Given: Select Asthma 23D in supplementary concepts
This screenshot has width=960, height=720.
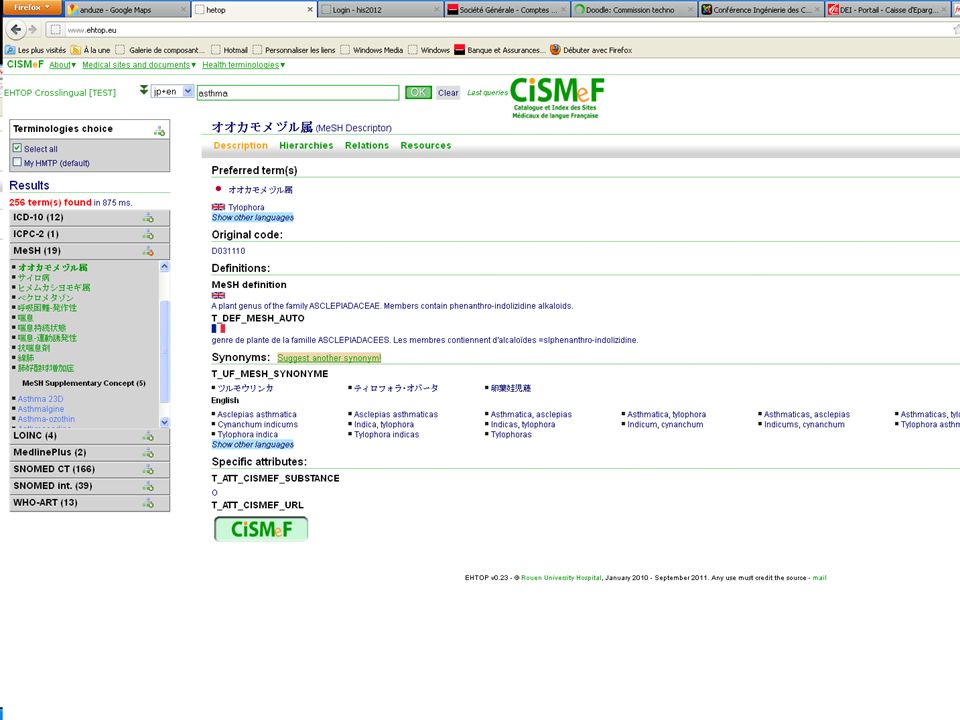Looking at the screenshot, I should pos(40,399).
